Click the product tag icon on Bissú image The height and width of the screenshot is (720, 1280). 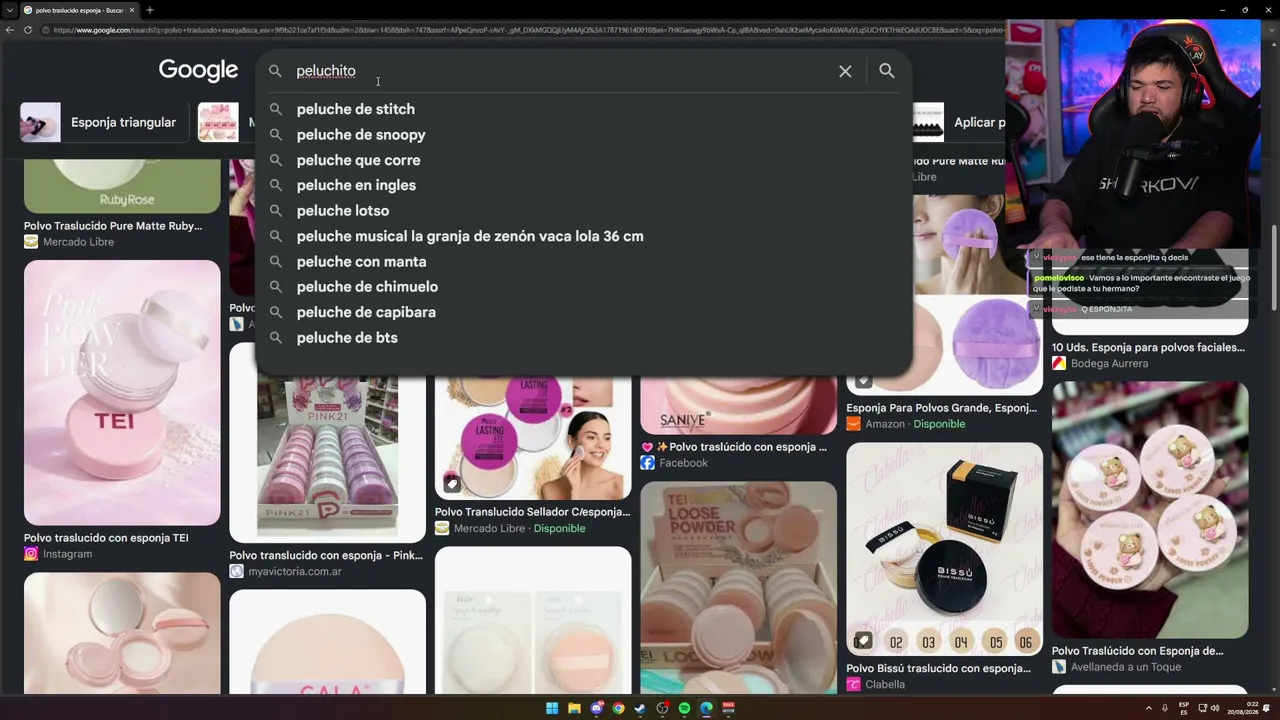pos(863,641)
